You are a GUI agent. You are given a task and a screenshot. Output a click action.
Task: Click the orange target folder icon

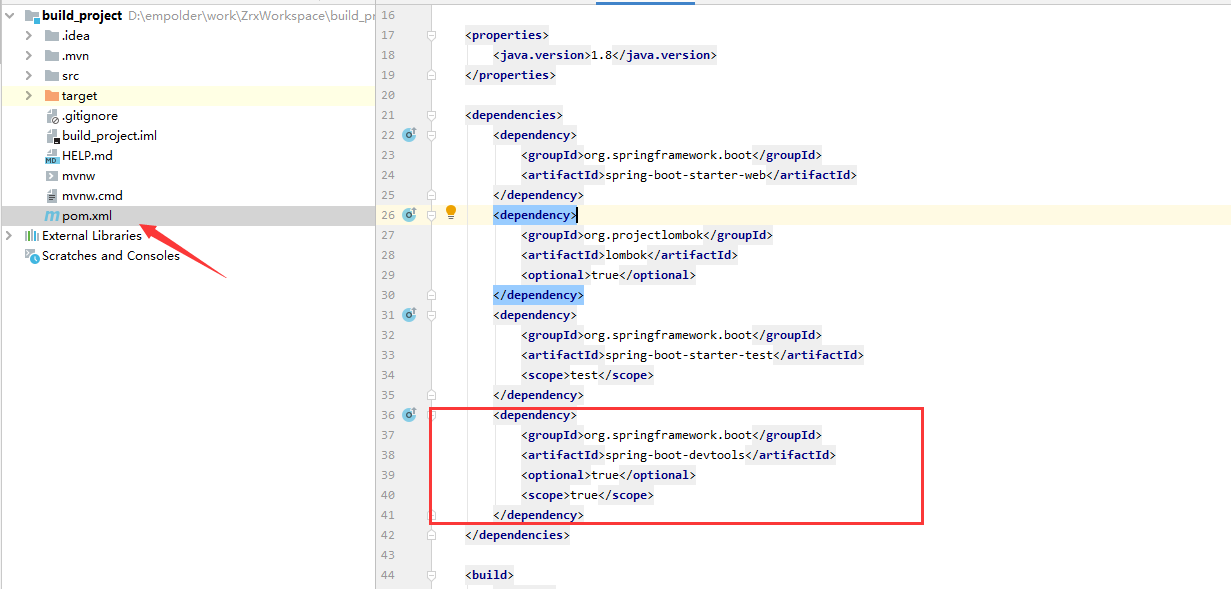[x=52, y=96]
